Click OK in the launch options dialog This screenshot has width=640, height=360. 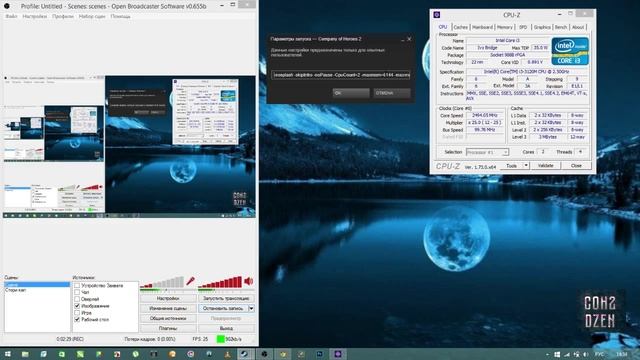(351, 93)
